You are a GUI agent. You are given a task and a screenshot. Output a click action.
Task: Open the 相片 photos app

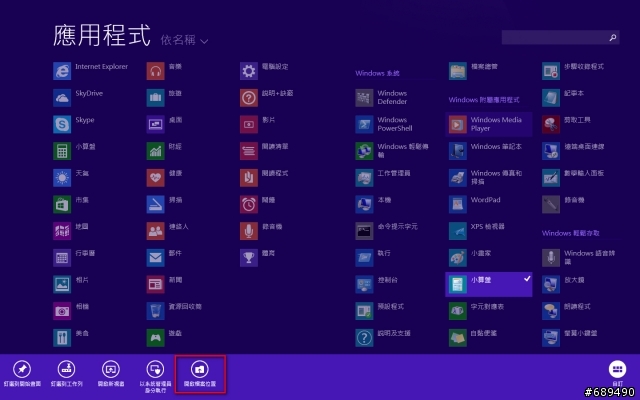[71, 284]
